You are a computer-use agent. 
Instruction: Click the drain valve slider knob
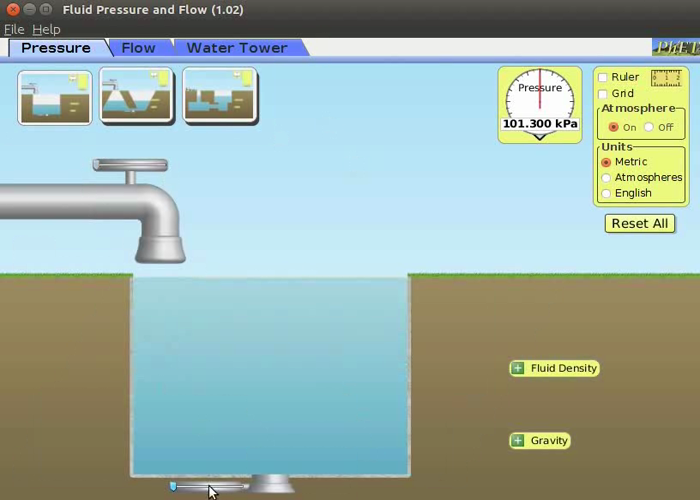click(173, 487)
